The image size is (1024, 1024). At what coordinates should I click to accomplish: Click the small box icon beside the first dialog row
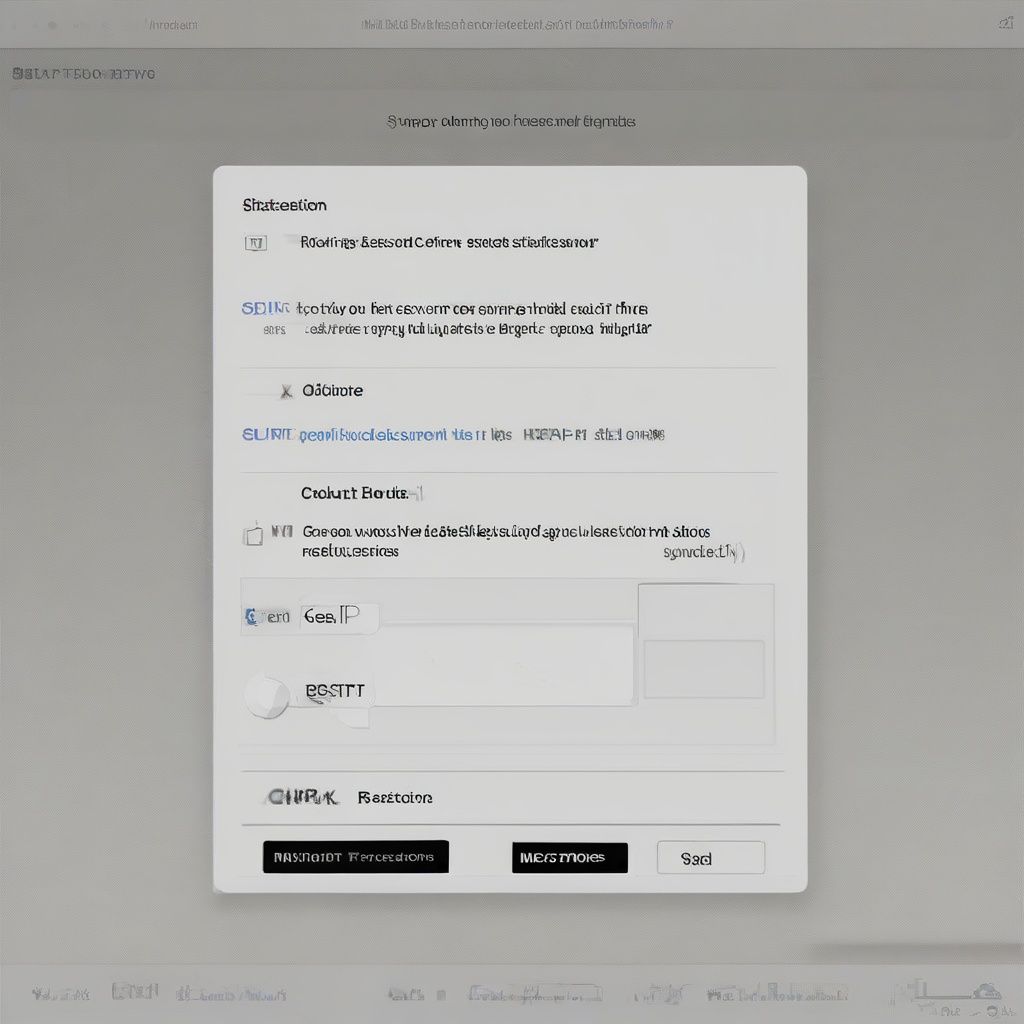click(x=256, y=242)
